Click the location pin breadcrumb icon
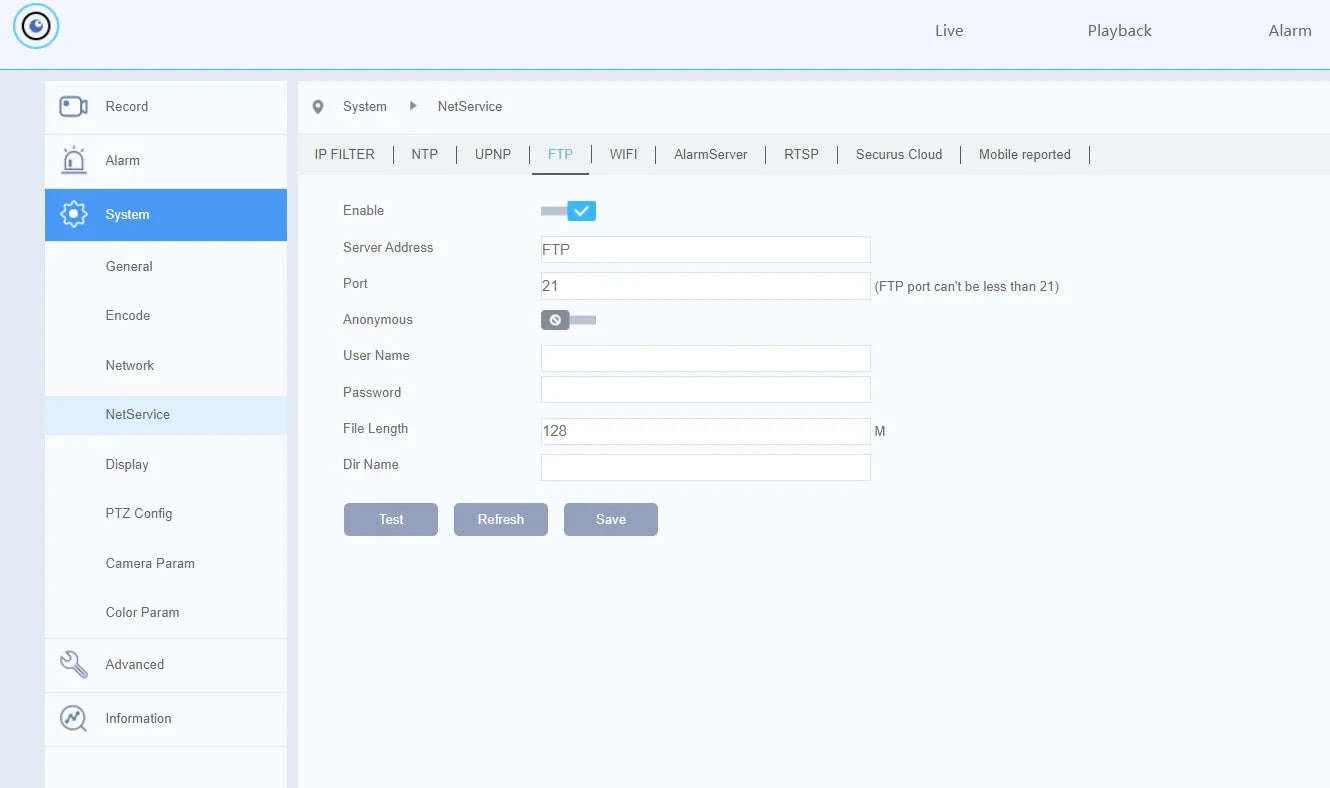The width and height of the screenshot is (1330, 788). [x=318, y=107]
